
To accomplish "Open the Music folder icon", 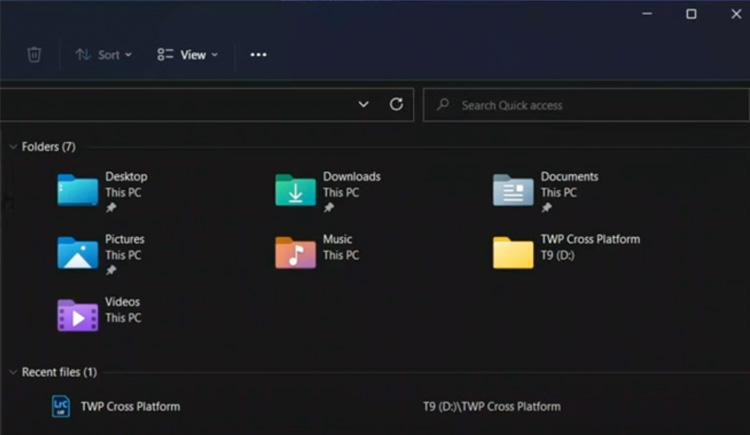I will coord(295,252).
